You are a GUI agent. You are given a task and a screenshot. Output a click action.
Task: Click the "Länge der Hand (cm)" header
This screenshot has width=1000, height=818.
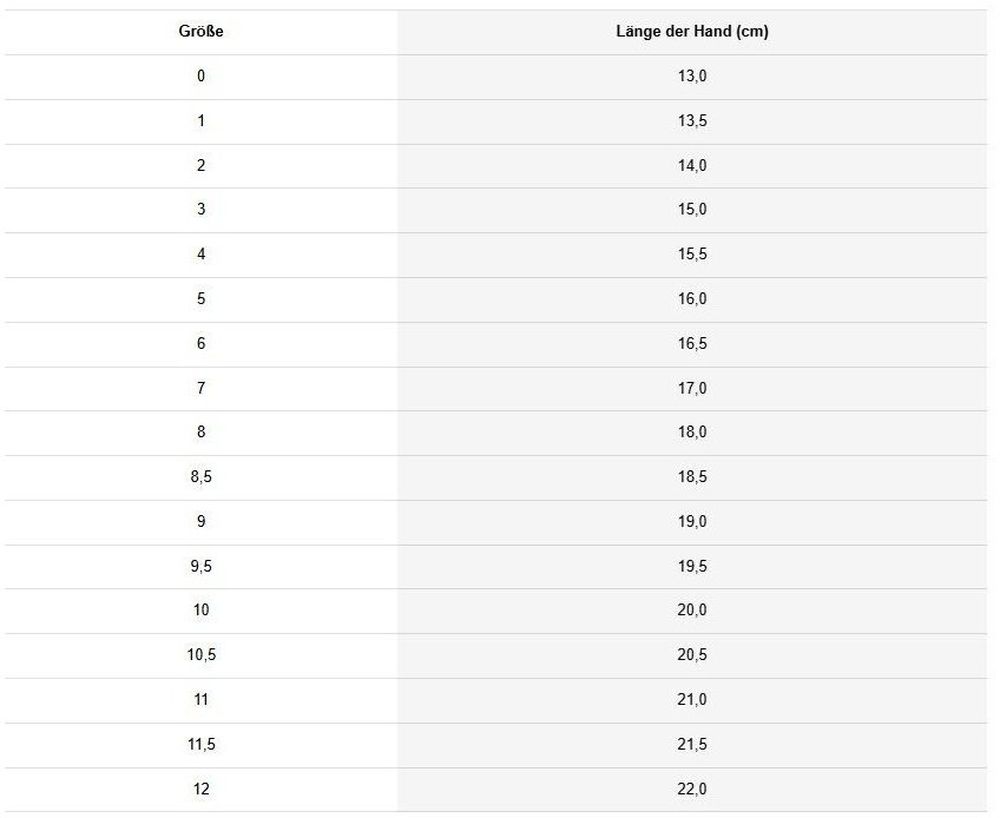pos(692,32)
